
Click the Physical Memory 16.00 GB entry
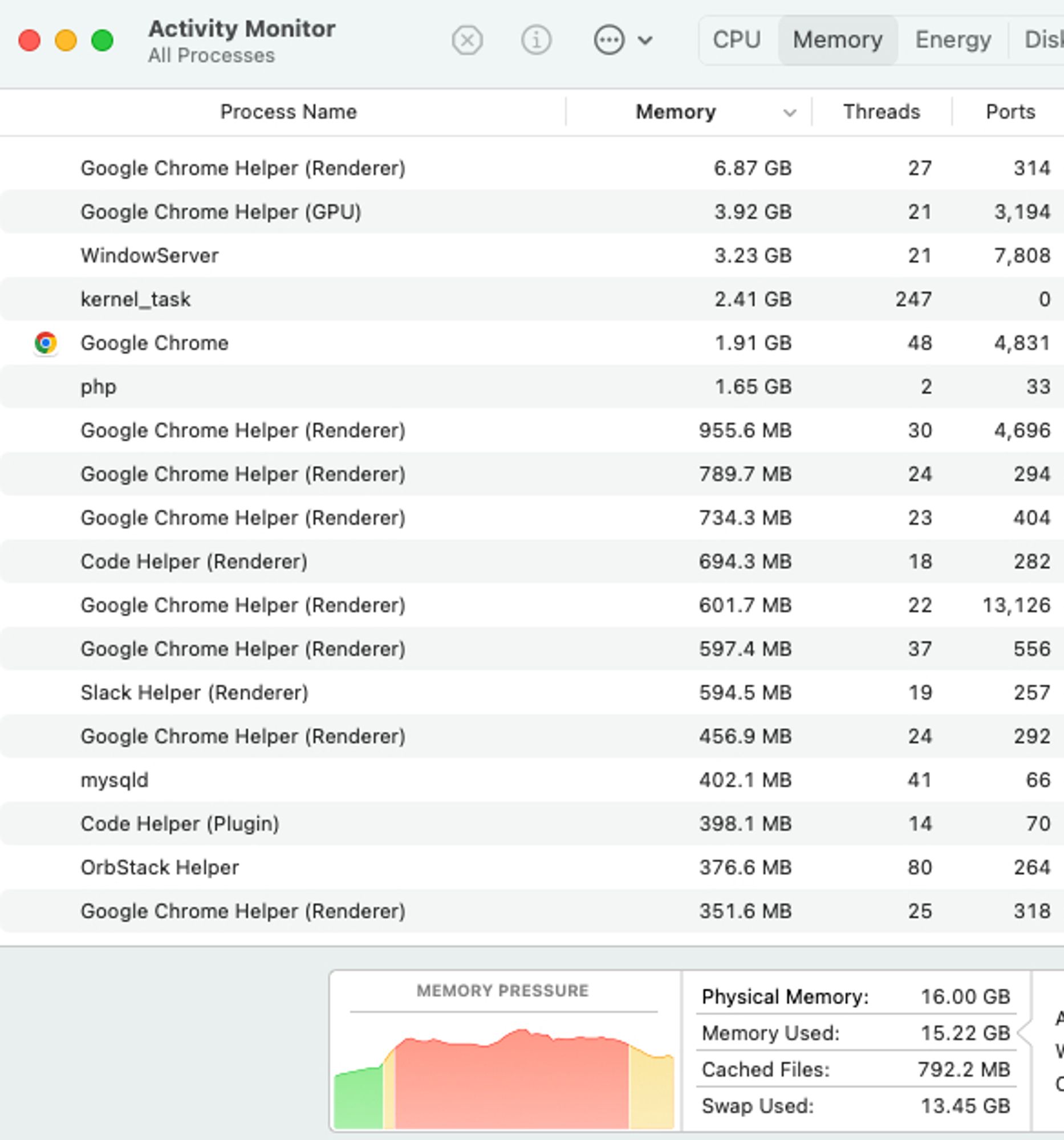pos(855,996)
